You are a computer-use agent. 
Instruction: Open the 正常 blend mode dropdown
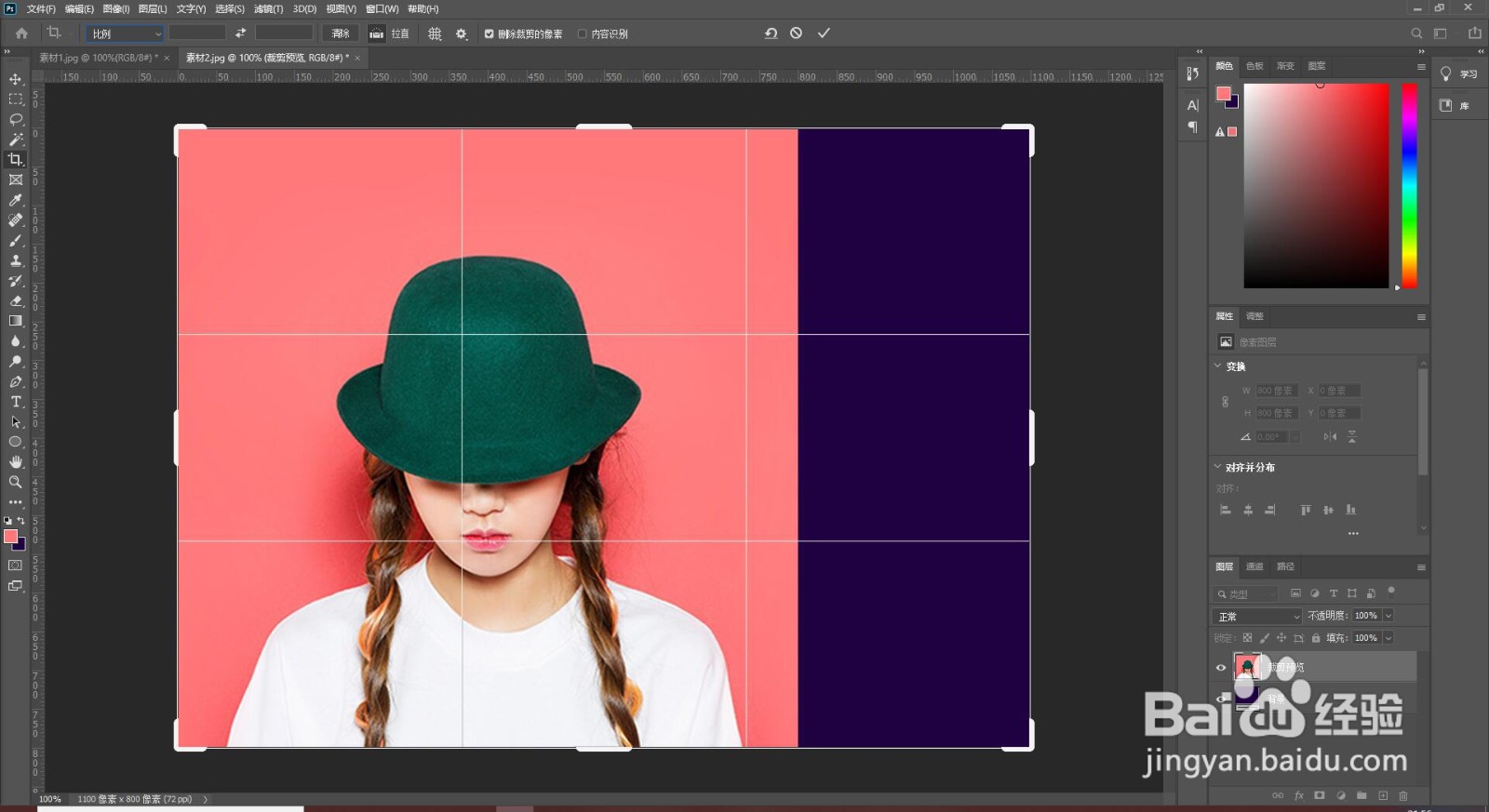[x=1258, y=617]
